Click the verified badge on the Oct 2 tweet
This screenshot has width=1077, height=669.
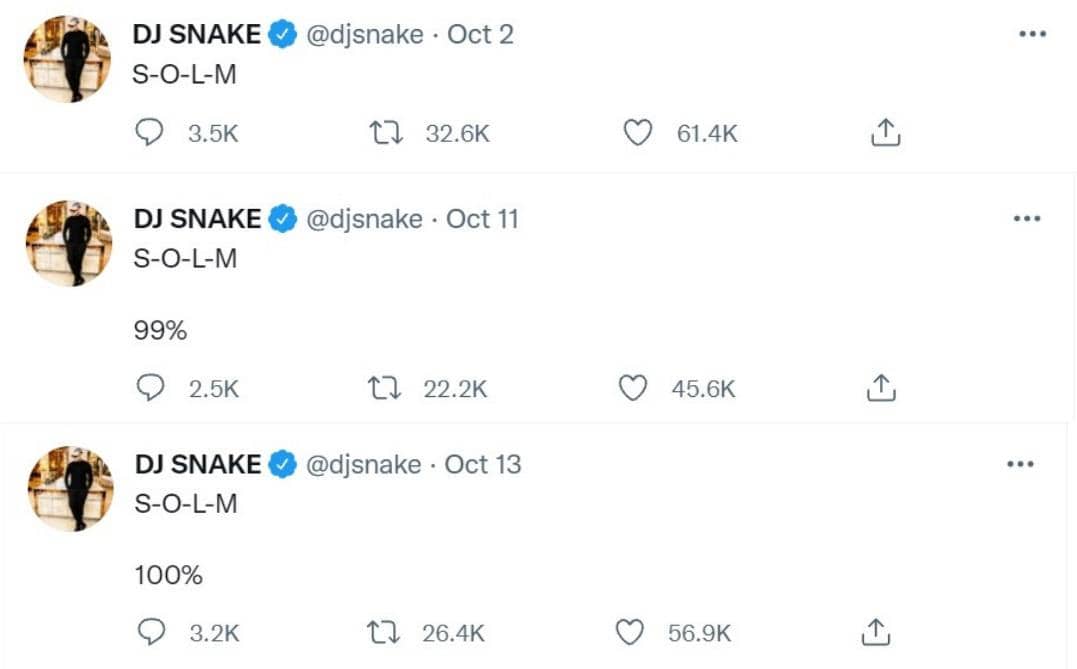[x=283, y=33]
